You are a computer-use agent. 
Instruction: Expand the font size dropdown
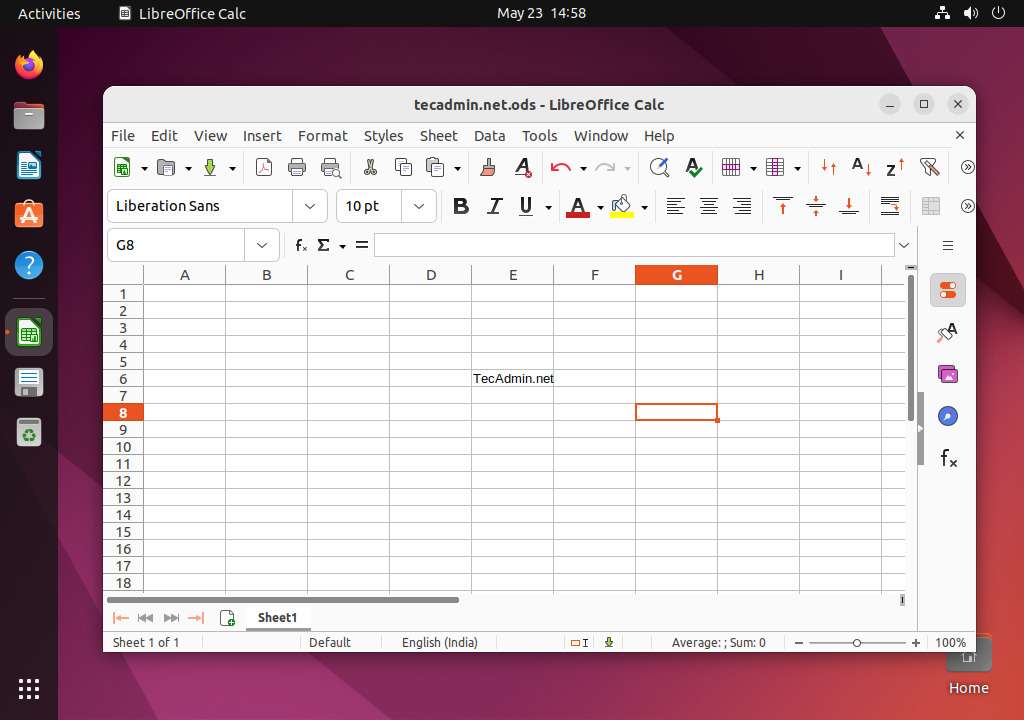point(419,206)
